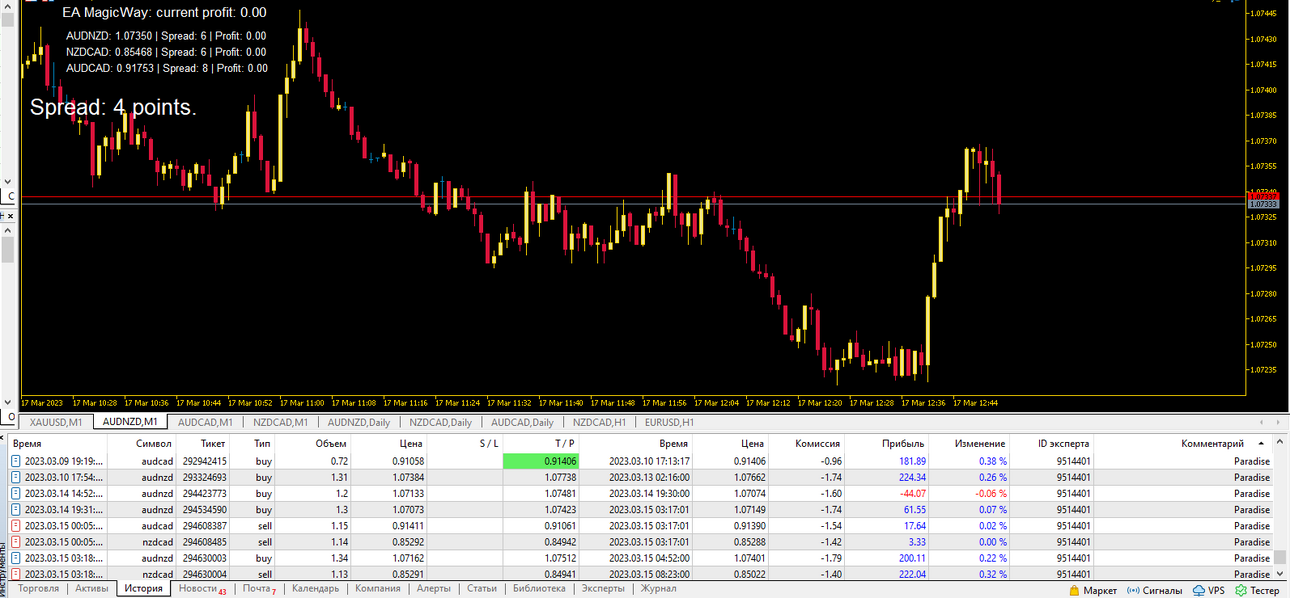
Task: Switch to the XAUUSD,M1 chart tab
Action: (56, 422)
